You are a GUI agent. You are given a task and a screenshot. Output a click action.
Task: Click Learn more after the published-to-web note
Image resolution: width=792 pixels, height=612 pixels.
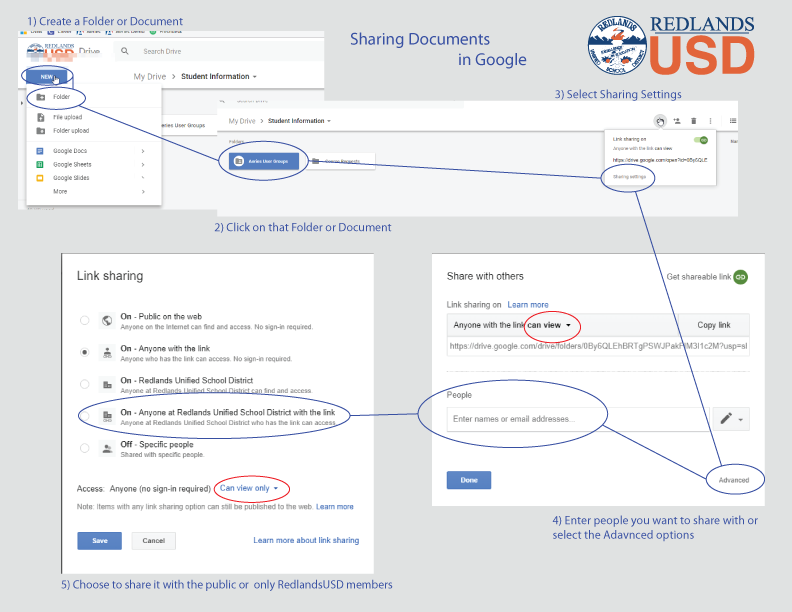pos(334,506)
